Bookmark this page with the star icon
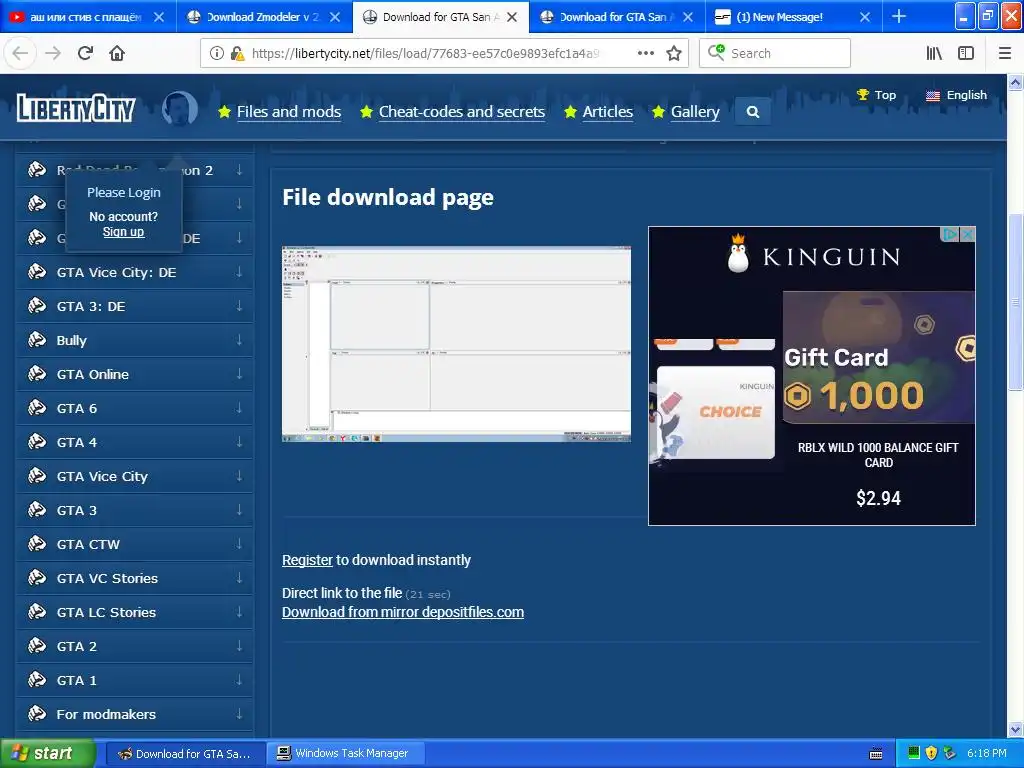1024x768 pixels. point(674,53)
